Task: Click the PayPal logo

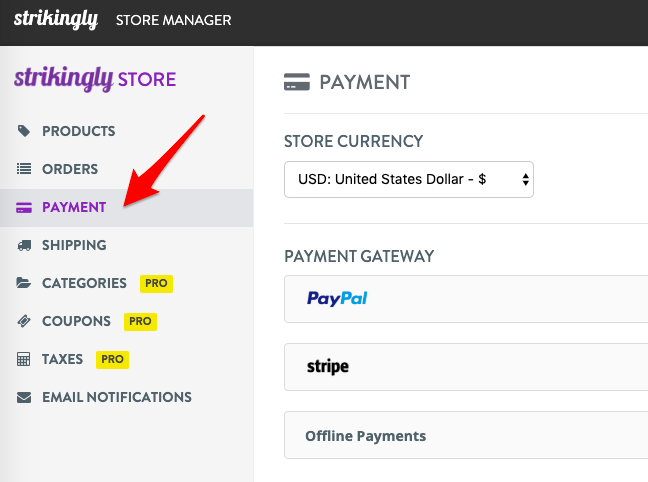Action: tap(337, 298)
